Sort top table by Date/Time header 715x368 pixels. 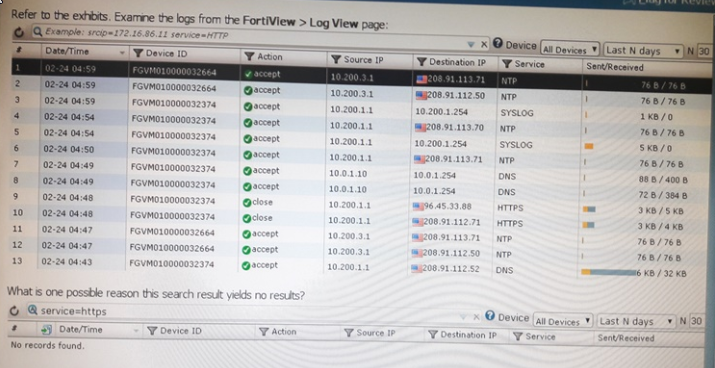tap(67, 51)
